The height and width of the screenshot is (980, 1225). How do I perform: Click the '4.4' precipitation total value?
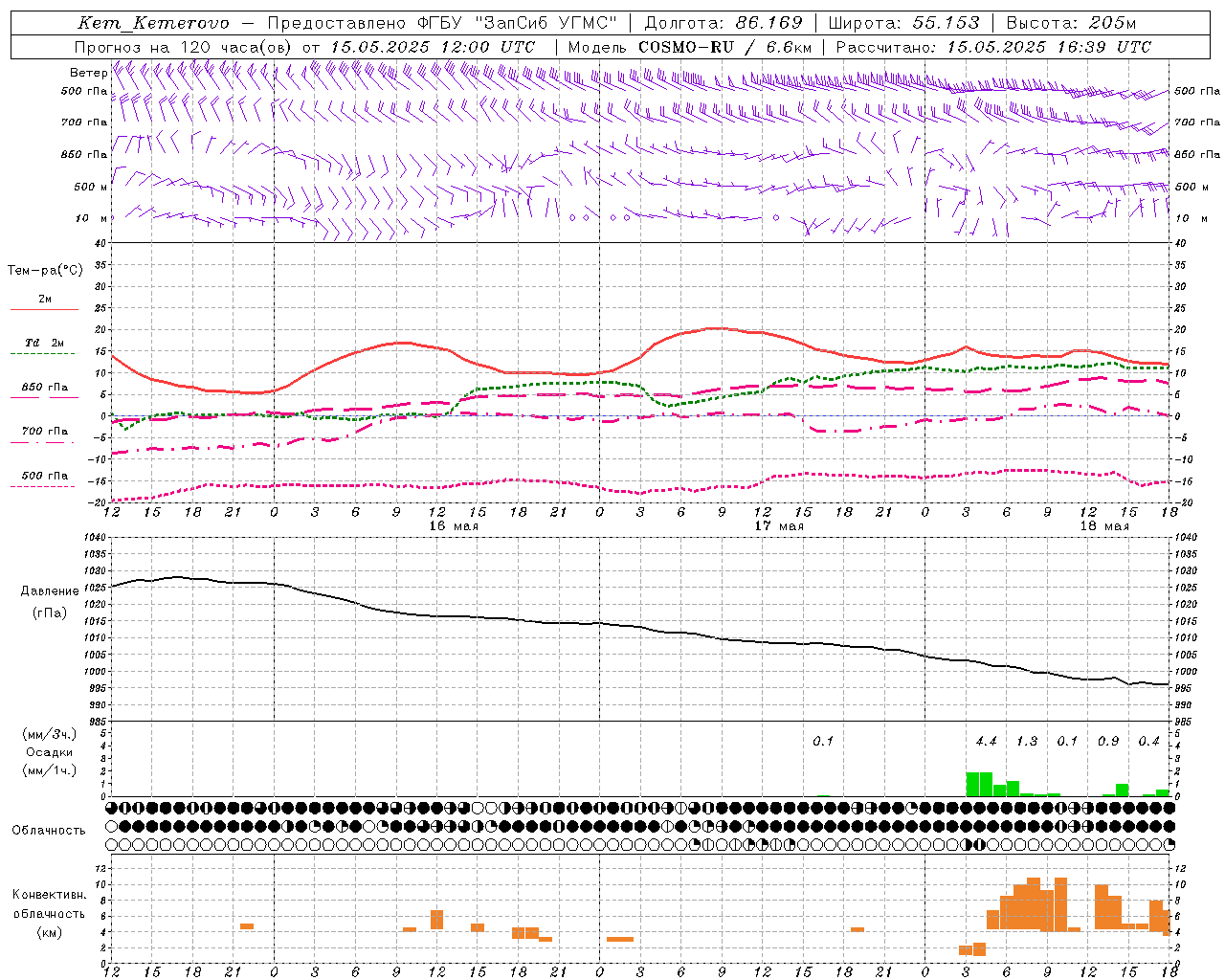(x=986, y=741)
